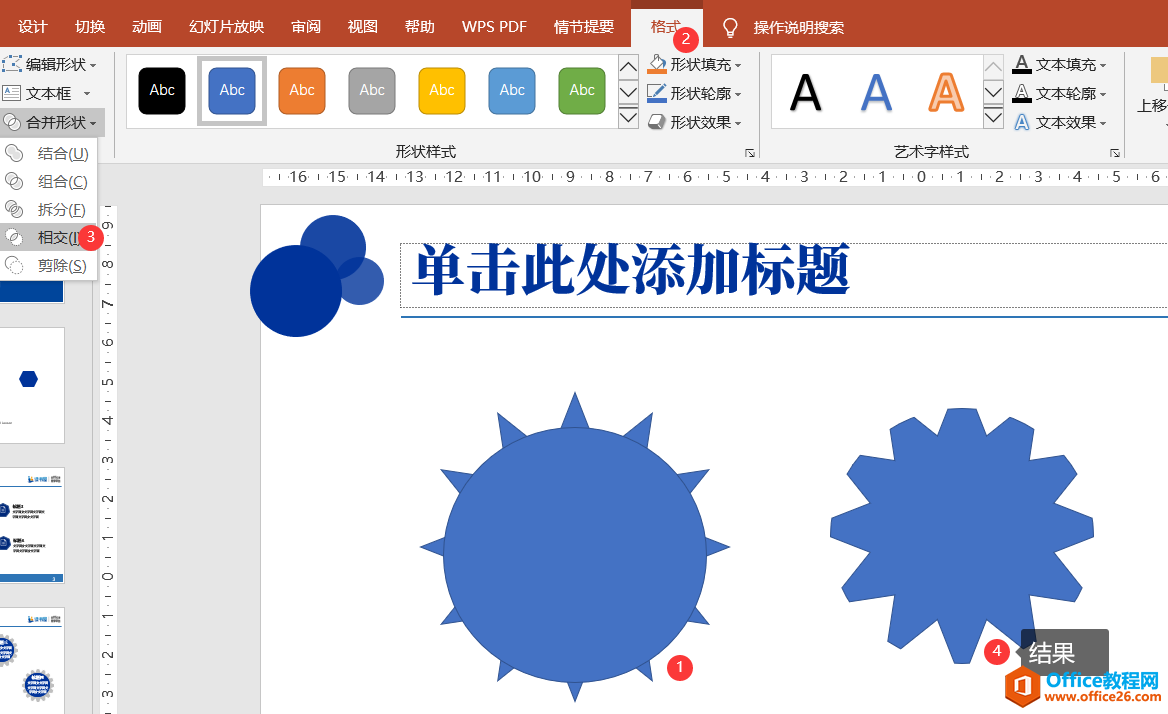Click the Text Box icon
1168x714 pixels.
(12, 93)
